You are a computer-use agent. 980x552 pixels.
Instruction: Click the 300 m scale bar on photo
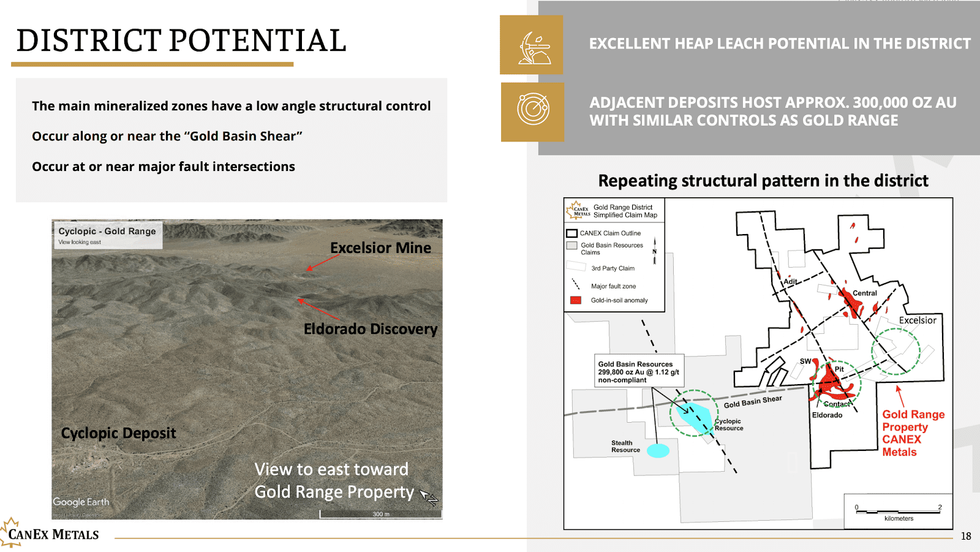[x=378, y=512]
